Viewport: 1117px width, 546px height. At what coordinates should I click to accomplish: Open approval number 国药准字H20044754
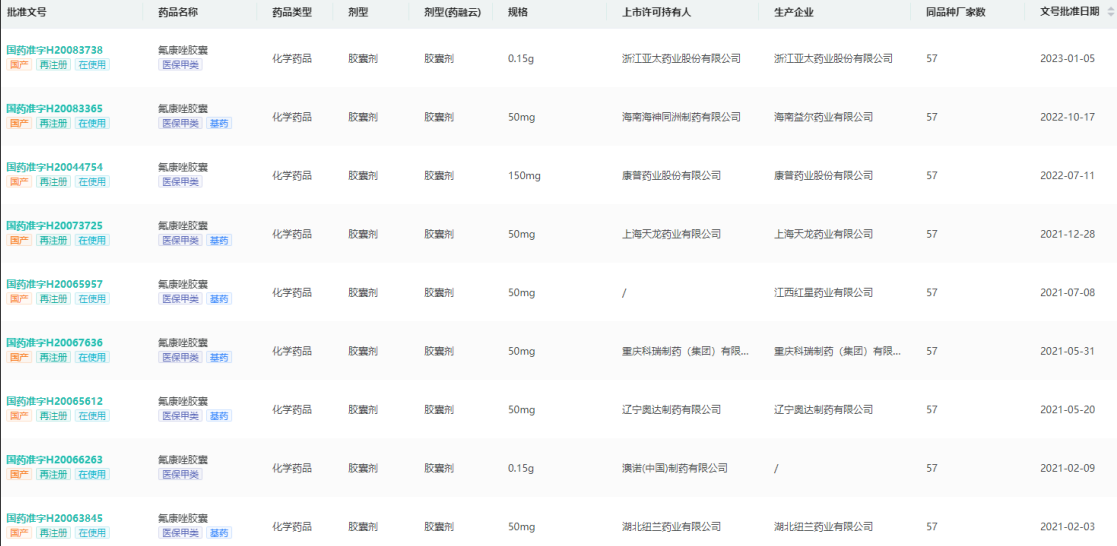tap(55, 167)
